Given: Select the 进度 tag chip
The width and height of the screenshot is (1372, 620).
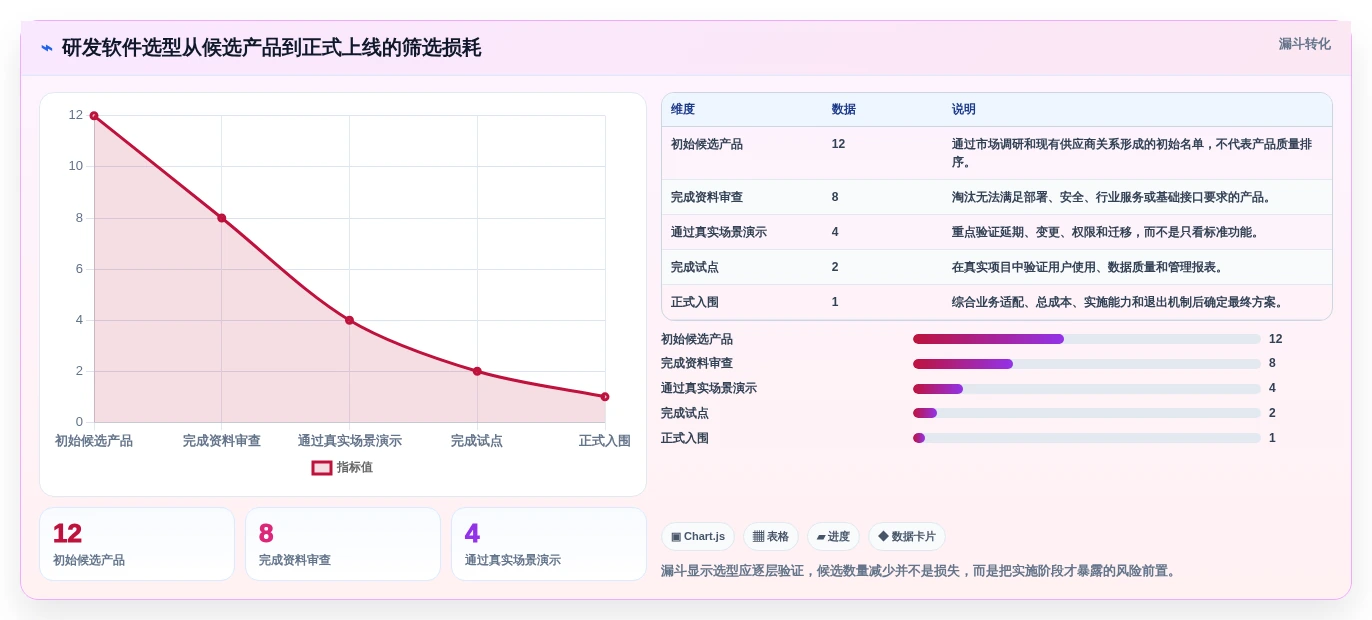Looking at the screenshot, I should pyautogui.click(x=833, y=537).
